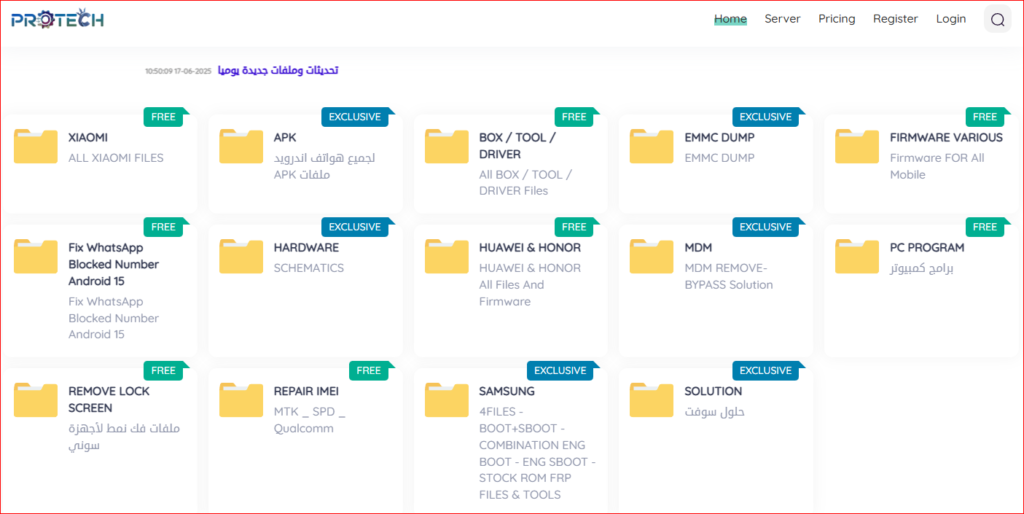
Task: Click the XIAOMI title link
Action: click(88, 138)
